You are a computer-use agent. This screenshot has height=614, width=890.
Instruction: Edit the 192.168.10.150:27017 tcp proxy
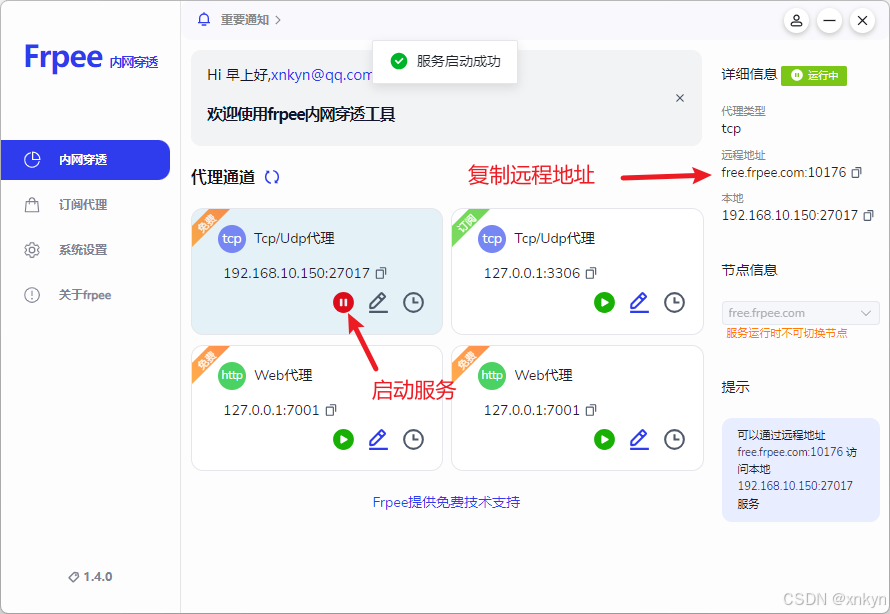(378, 302)
